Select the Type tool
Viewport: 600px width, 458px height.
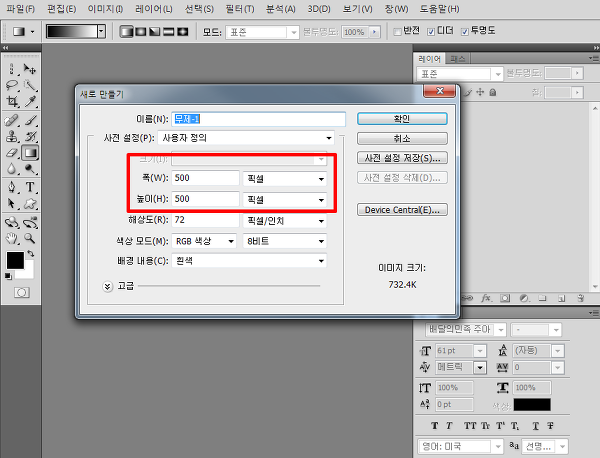point(30,187)
